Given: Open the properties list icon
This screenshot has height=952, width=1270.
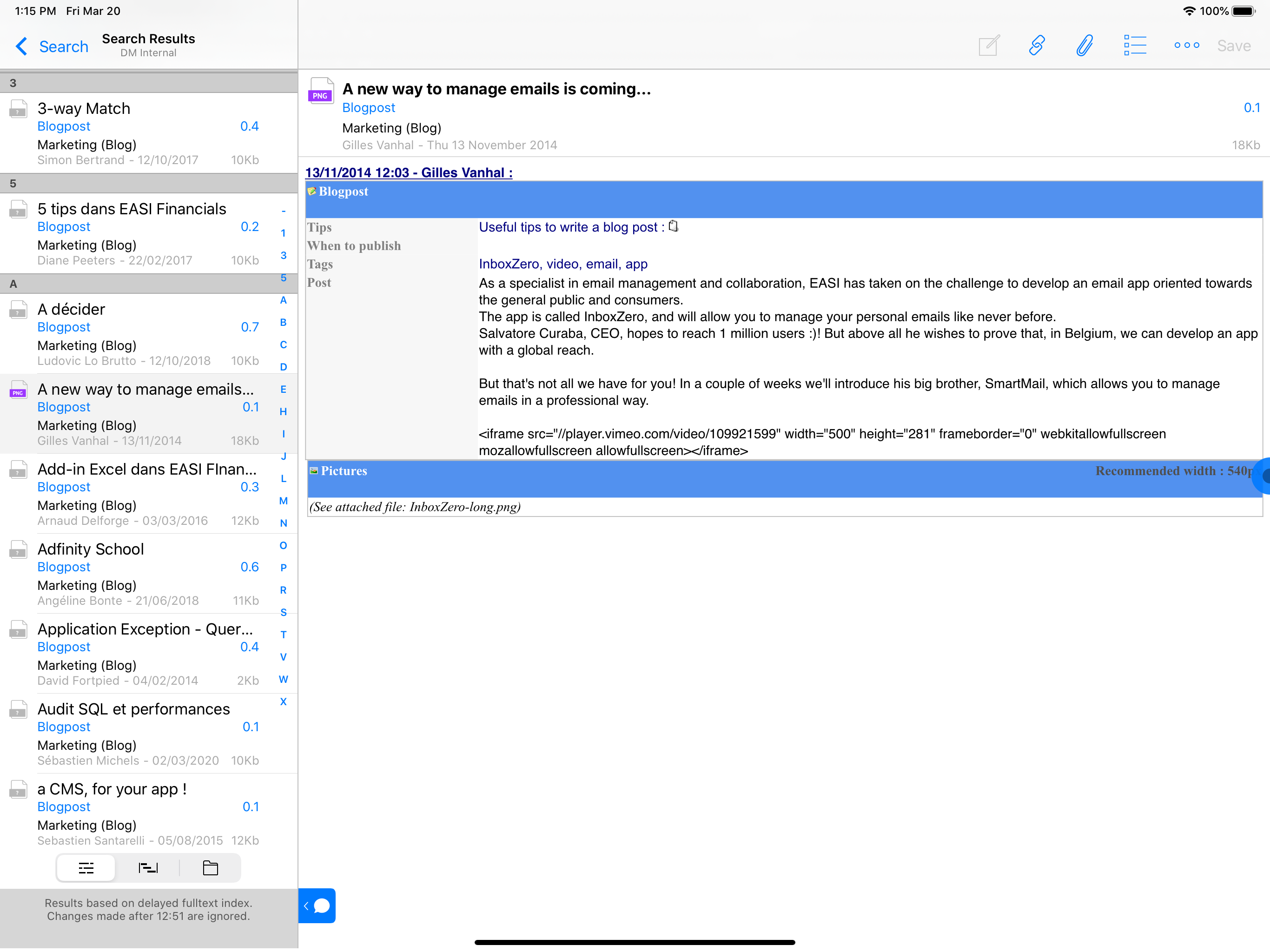Looking at the screenshot, I should (x=1135, y=46).
